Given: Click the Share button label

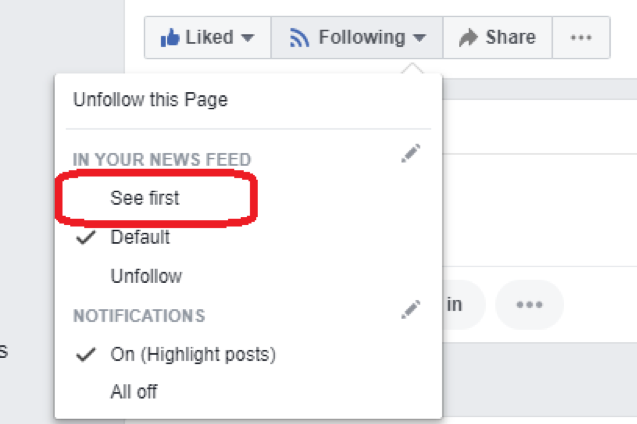Looking at the screenshot, I should [x=510, y=38].
